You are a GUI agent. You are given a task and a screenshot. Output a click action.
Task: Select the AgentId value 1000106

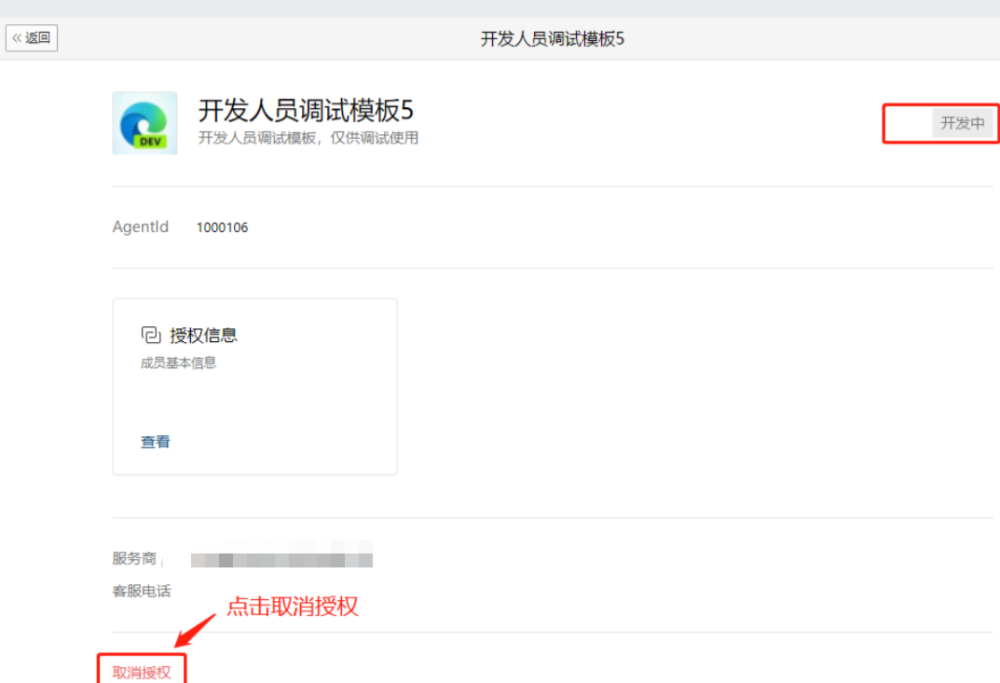[x=222, y=228]
